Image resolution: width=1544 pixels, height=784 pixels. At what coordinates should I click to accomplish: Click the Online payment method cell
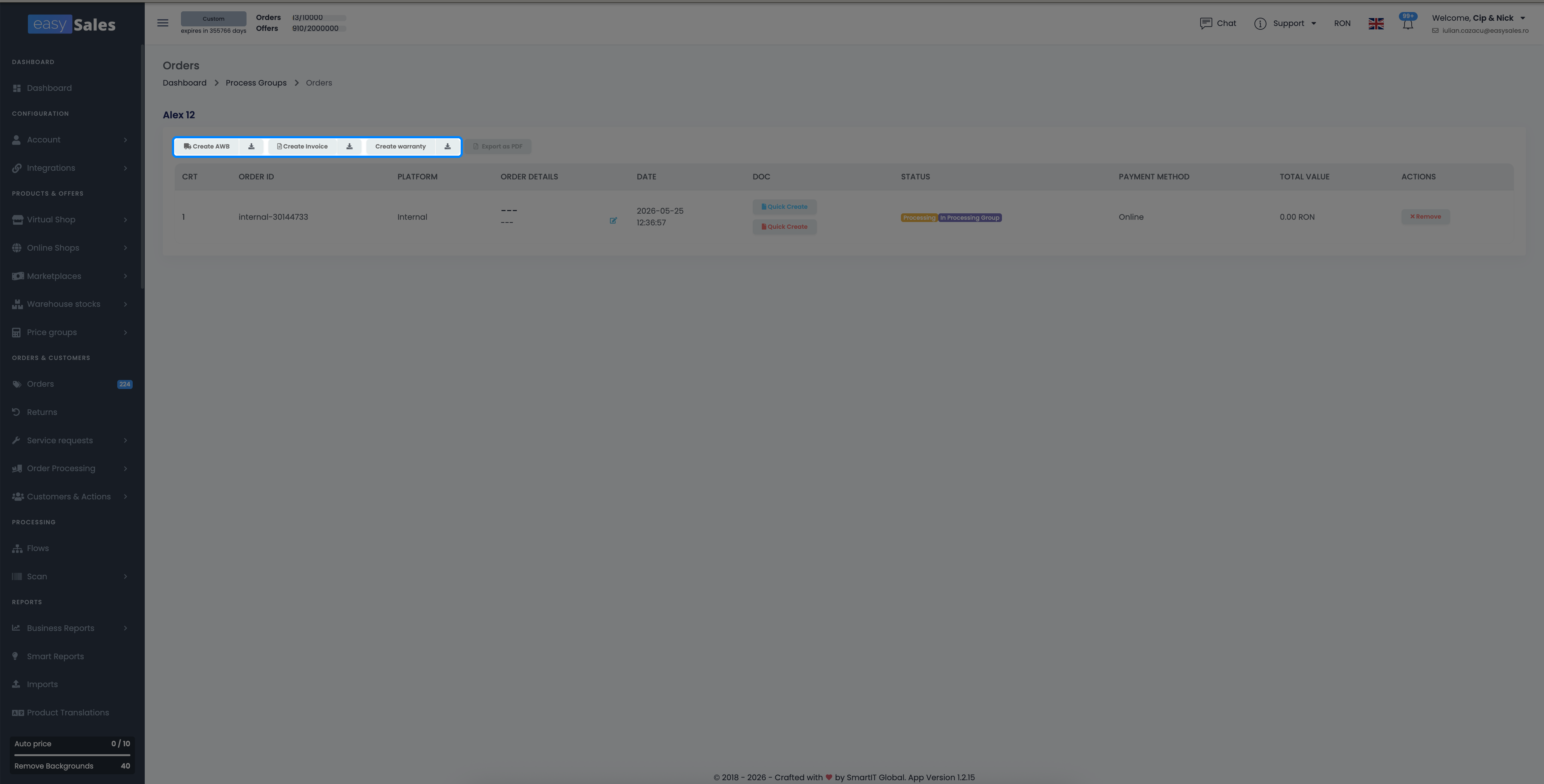[1131, 217]
